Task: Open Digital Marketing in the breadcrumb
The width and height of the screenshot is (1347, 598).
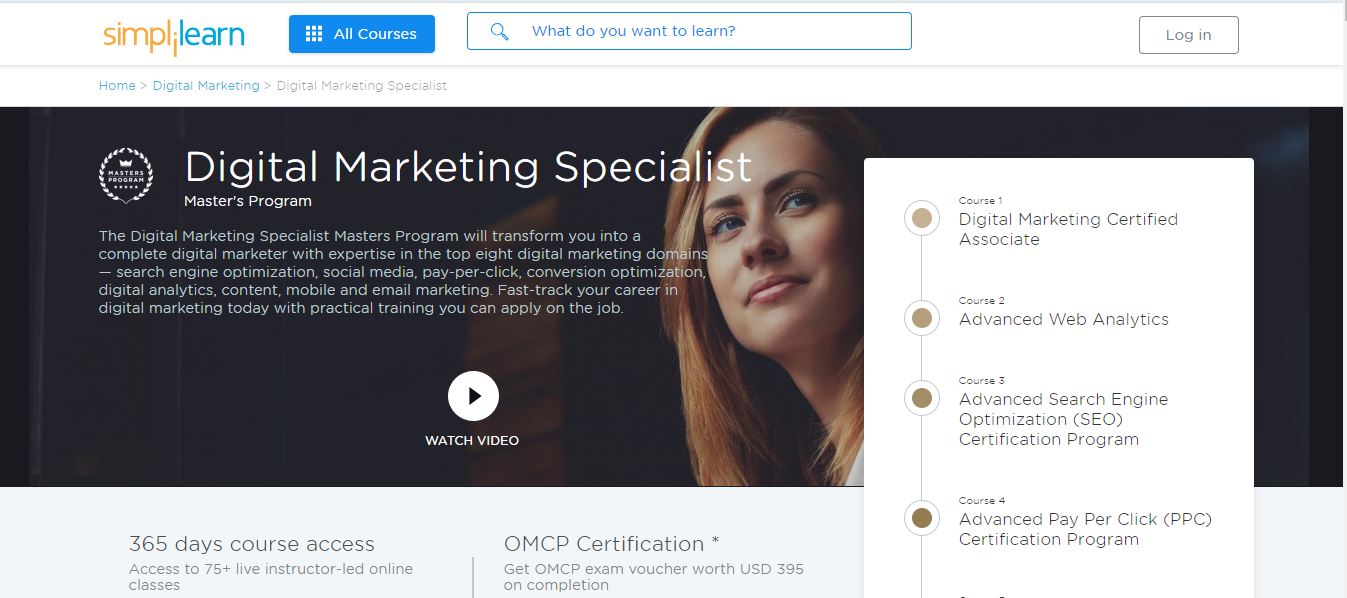Action: [x=206, y=85]
